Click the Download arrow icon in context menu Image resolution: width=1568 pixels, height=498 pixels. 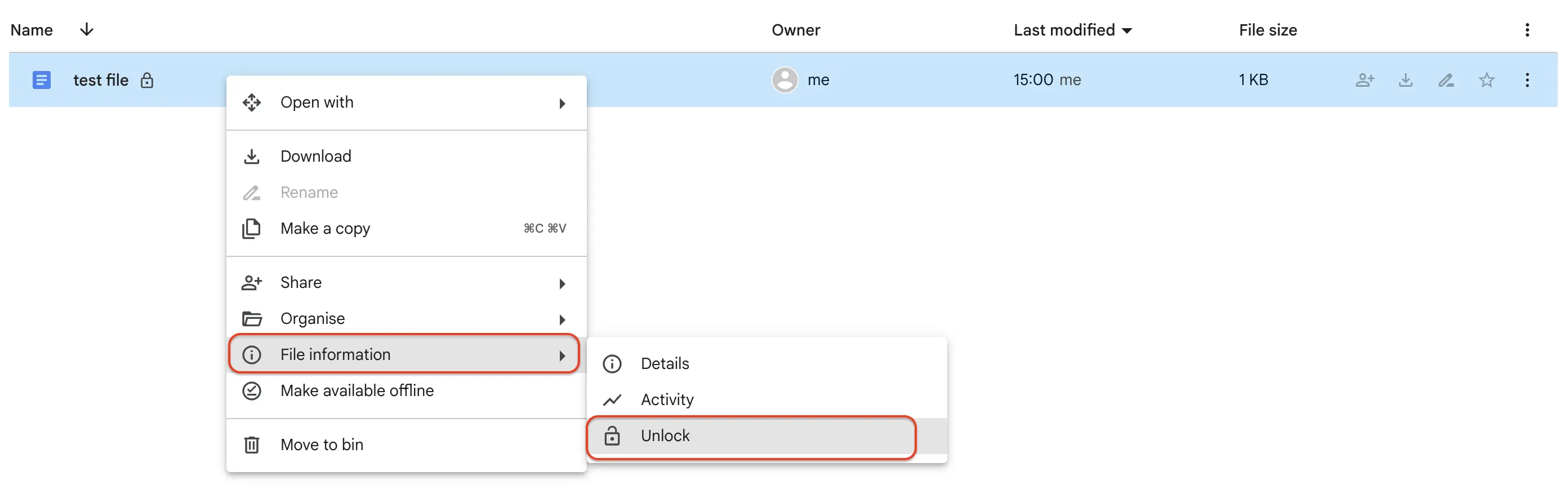click(x=251, y=157)
